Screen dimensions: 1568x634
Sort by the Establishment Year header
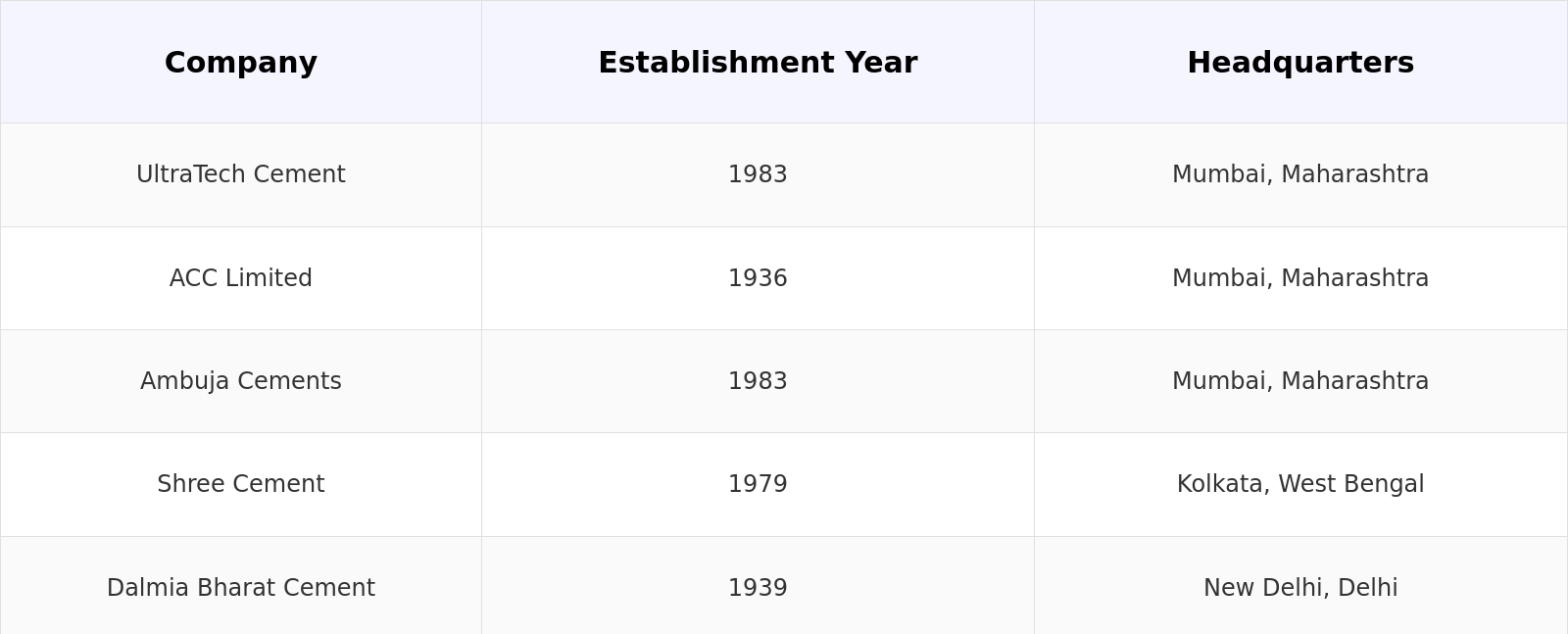pyautogui.click(x=757, y=63)
